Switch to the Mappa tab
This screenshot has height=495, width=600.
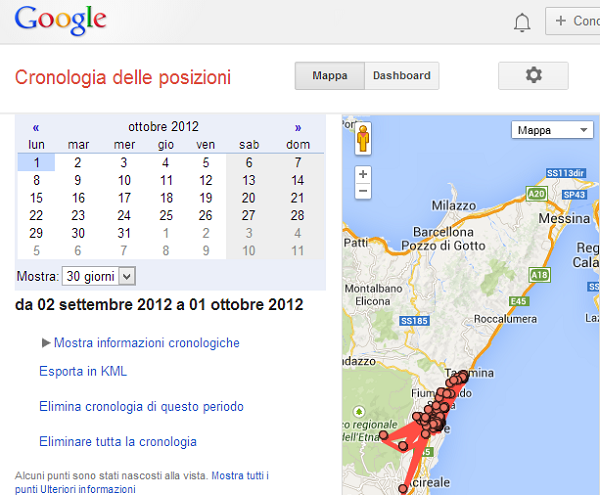click(329, 76)
